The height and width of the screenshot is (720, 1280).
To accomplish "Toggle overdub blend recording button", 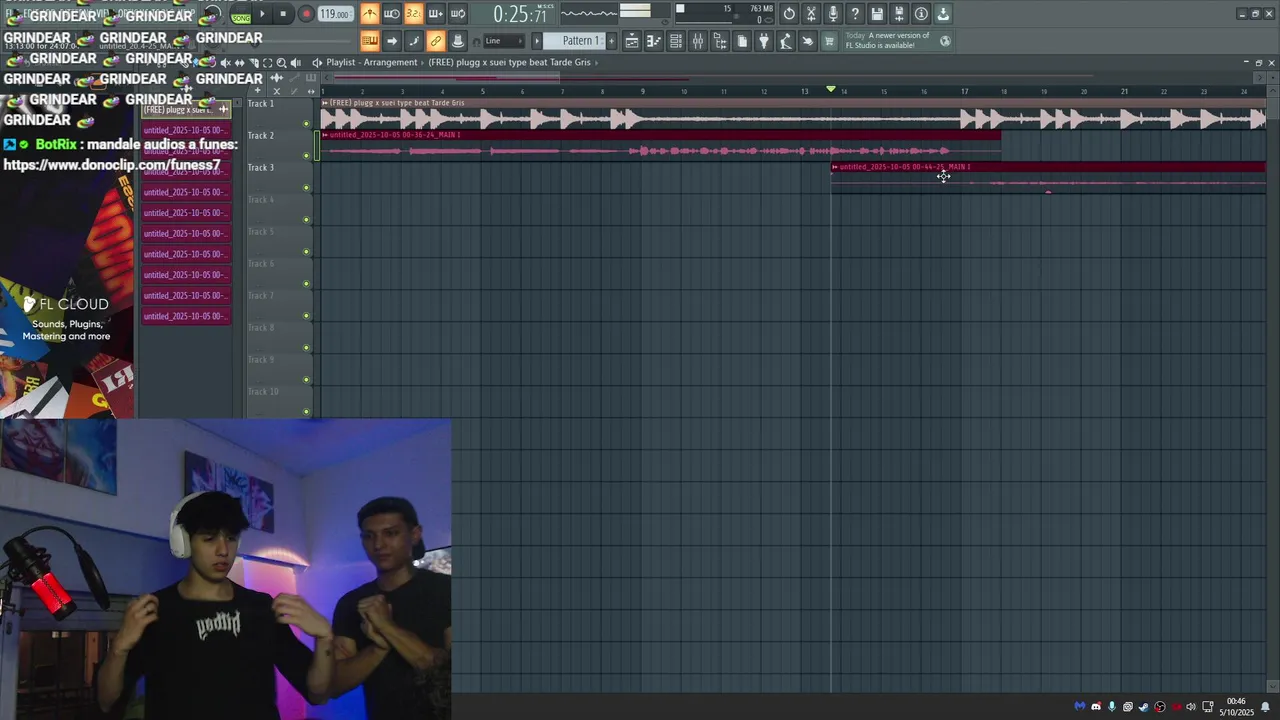I will (436, 14).
